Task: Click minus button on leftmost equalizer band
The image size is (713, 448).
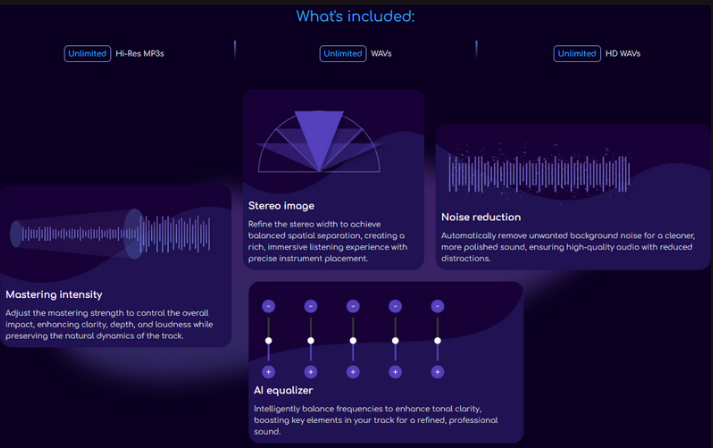Action: coord(268,306)
